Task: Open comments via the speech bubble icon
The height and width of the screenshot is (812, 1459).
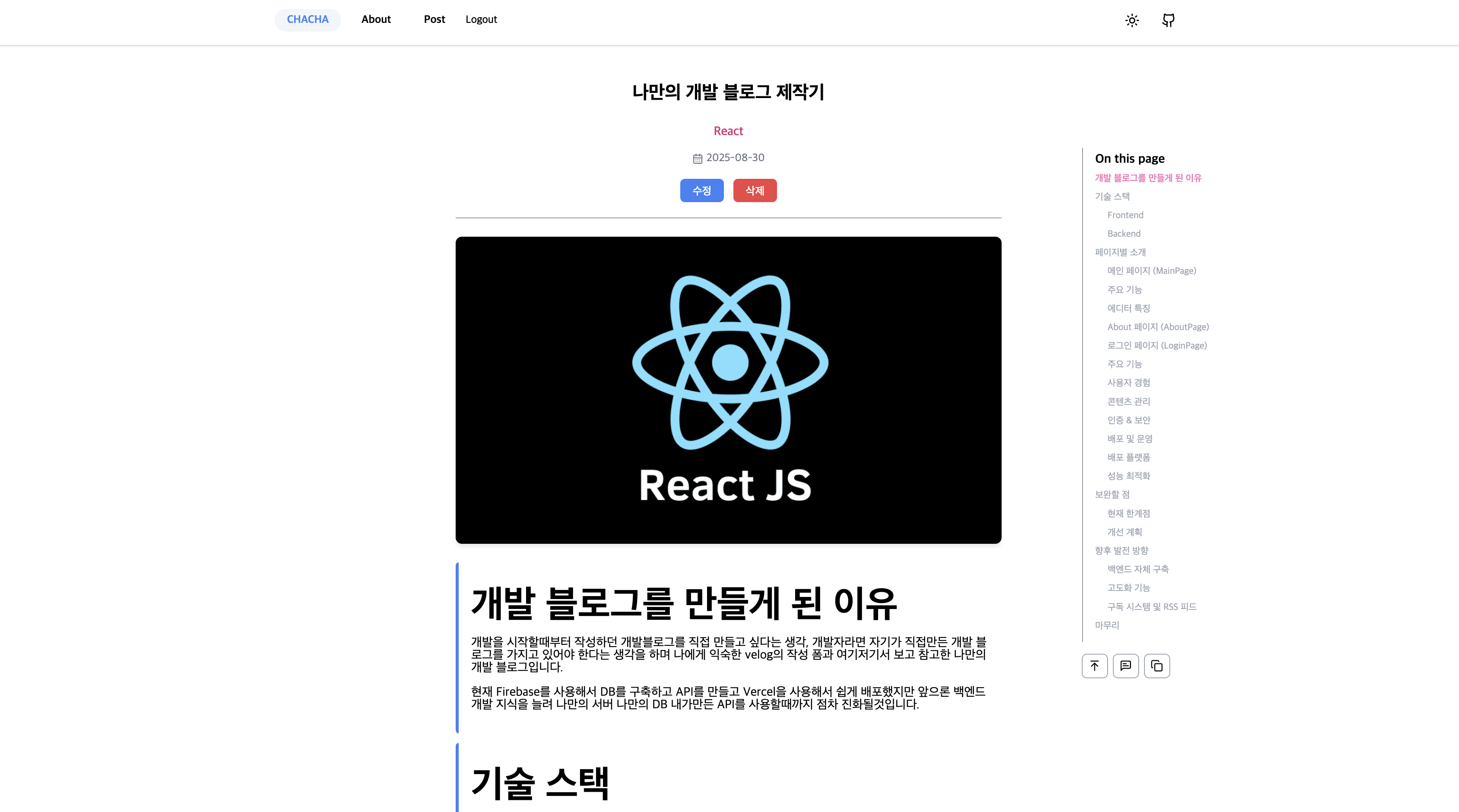Action: [x=1126, y=666]
